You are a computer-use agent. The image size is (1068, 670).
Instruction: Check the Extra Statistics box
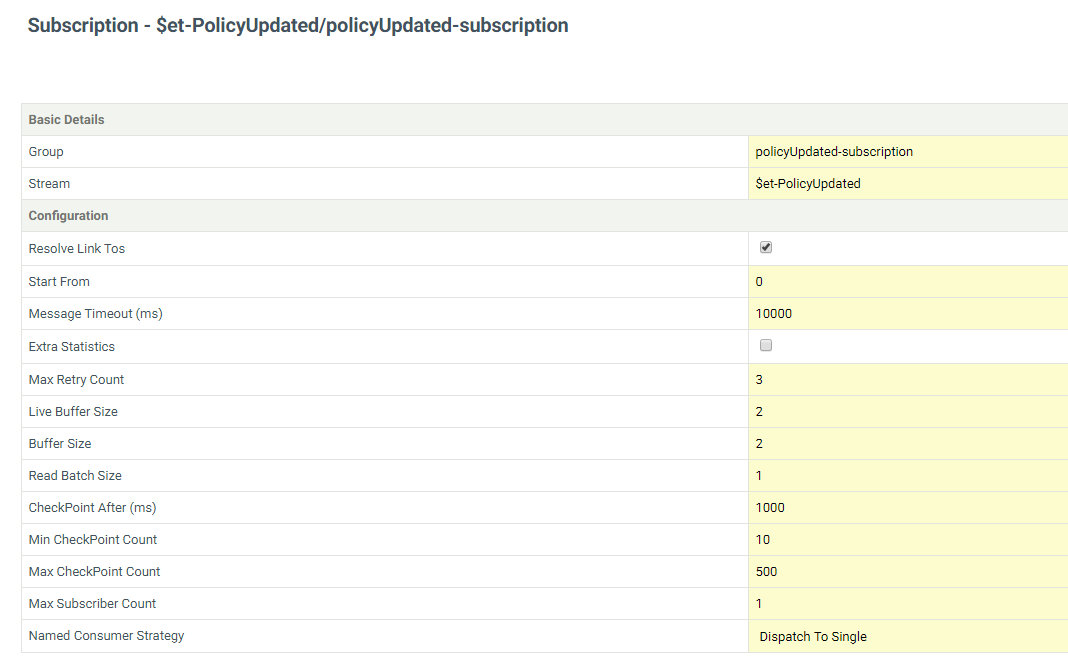point(765,344)
